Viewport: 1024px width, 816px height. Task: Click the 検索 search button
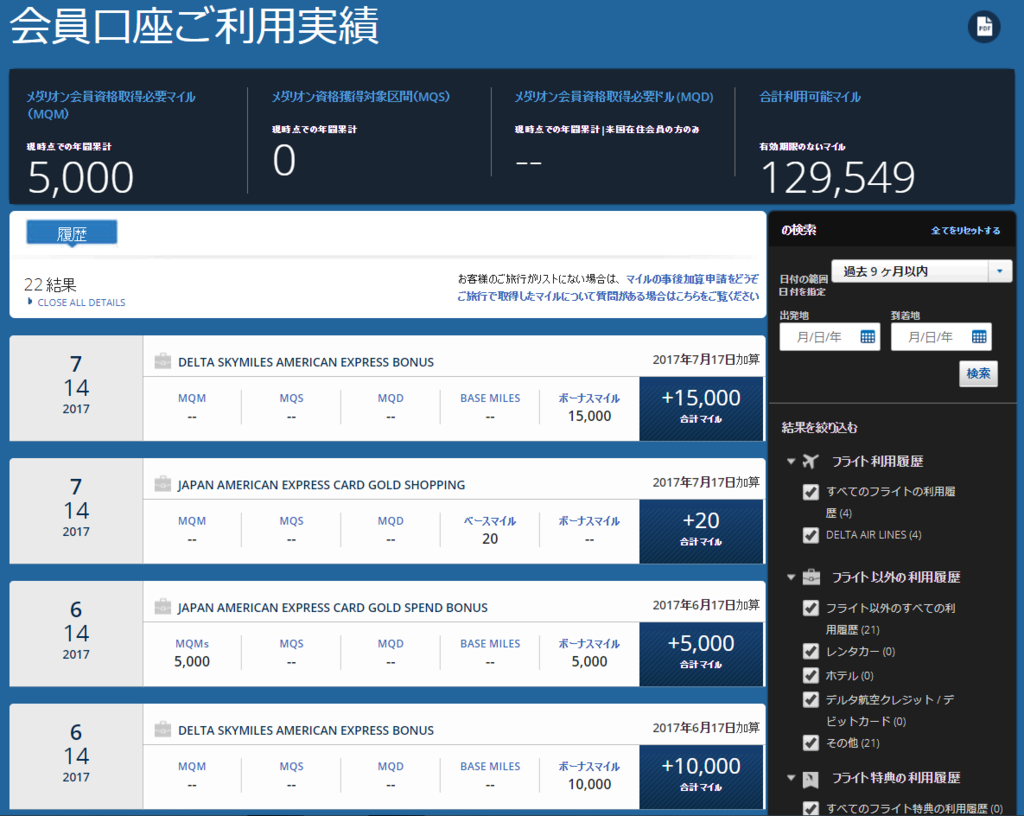coord(978,373)
